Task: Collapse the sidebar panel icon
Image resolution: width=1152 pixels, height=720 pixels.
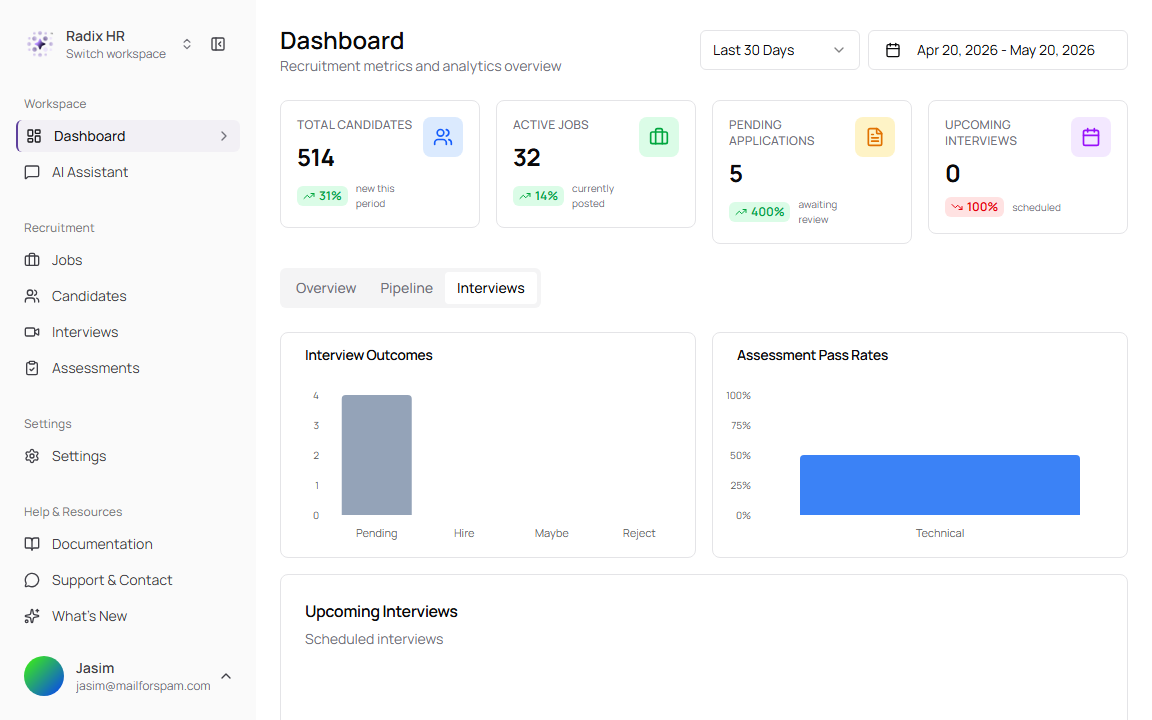Action: pos(217,44)
